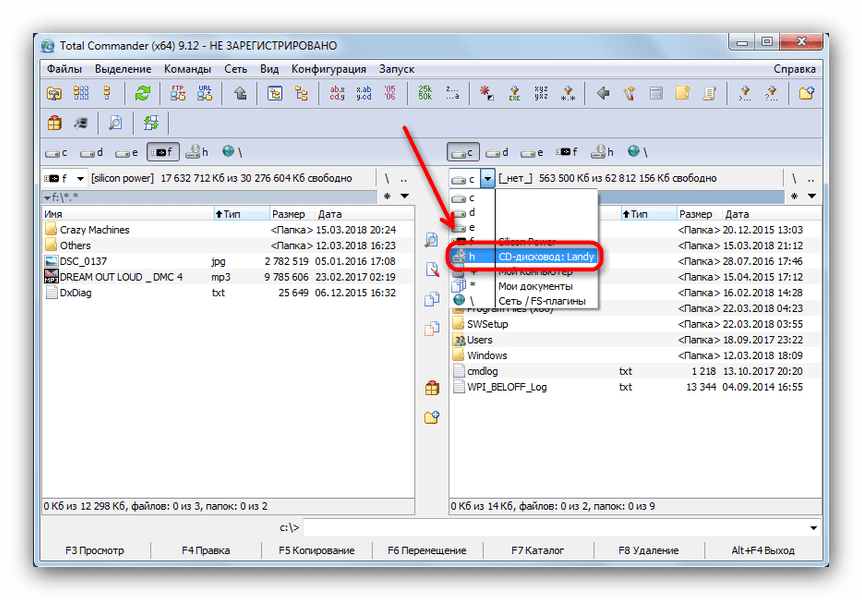Switch left panel to drive d button
Screen dimensions: 862x600
pyautogui.click(x=92, y=152)
